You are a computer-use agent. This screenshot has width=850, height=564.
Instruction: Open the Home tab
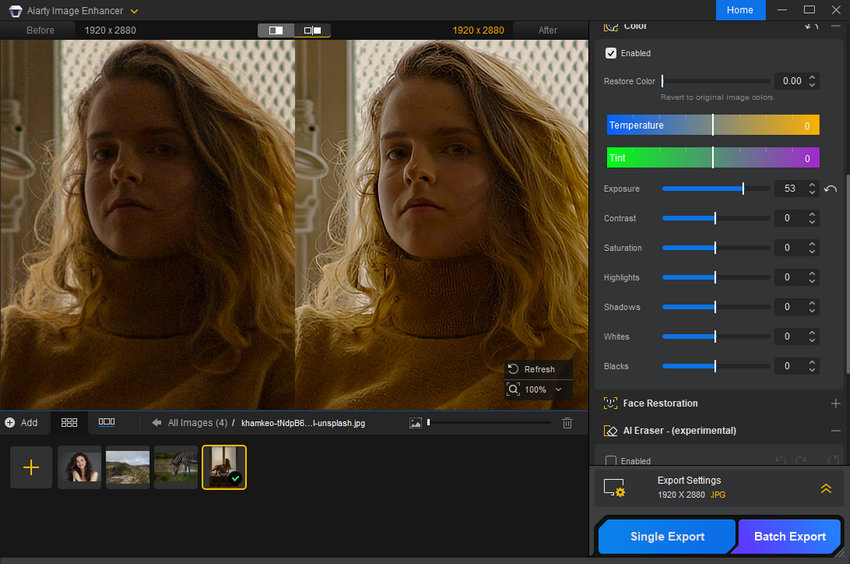click(x=740, y=10)
